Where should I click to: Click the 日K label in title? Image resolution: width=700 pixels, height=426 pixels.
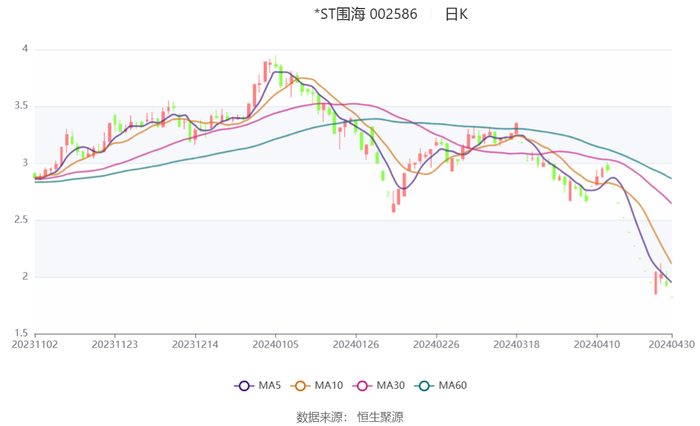[456, 14]
